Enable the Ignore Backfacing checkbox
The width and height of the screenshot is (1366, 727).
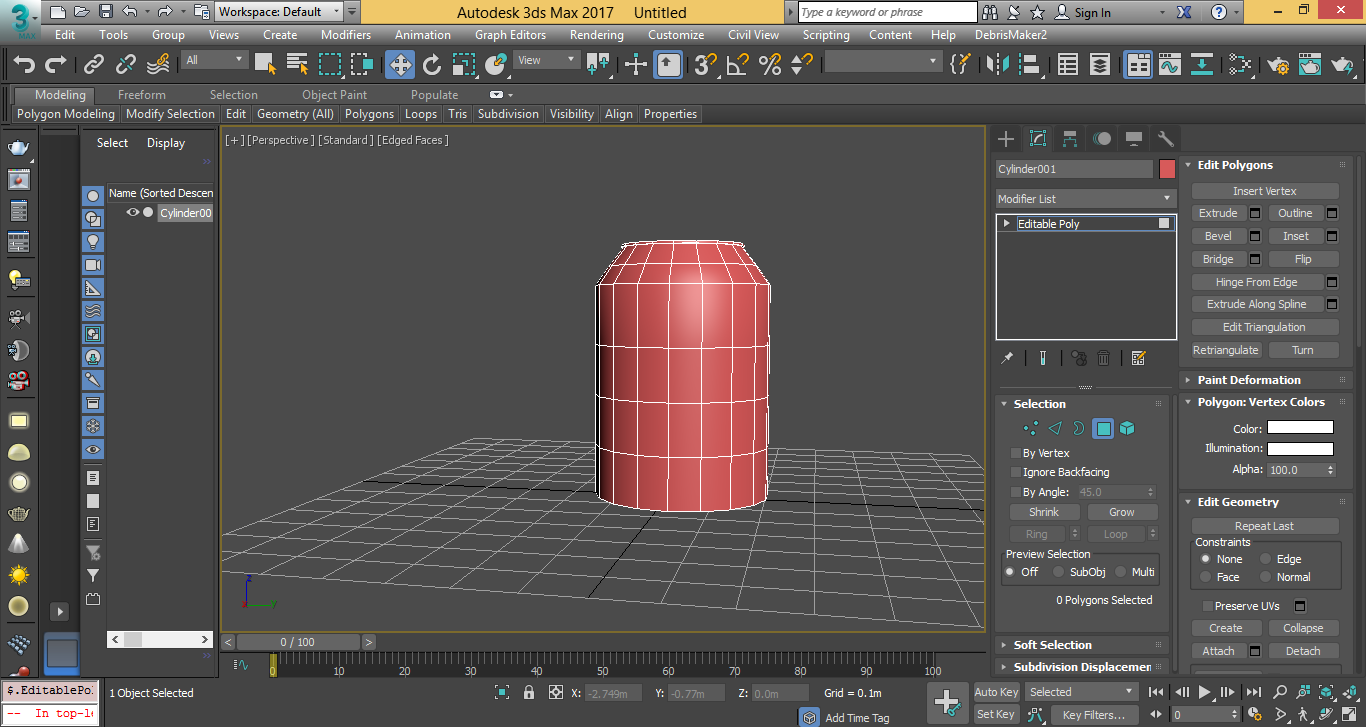1016,472
